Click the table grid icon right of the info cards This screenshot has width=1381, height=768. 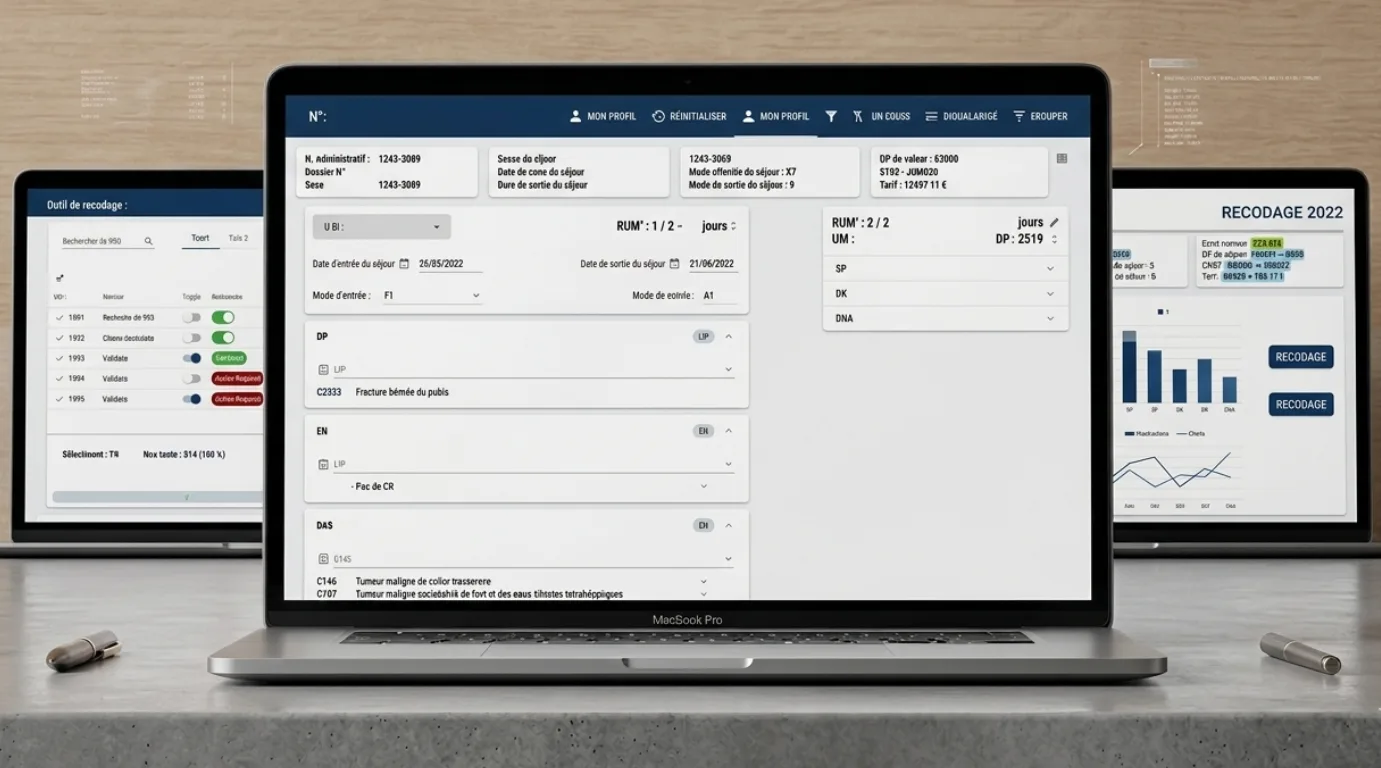[1062, 159]
